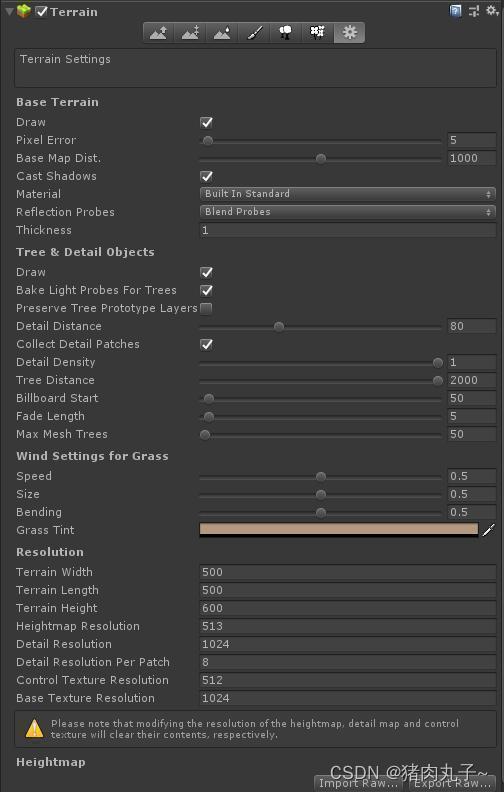Open the Reflection Probes dropdown
Image resolution: width=504 pixels, height=792 pixels.
(348, 212)
